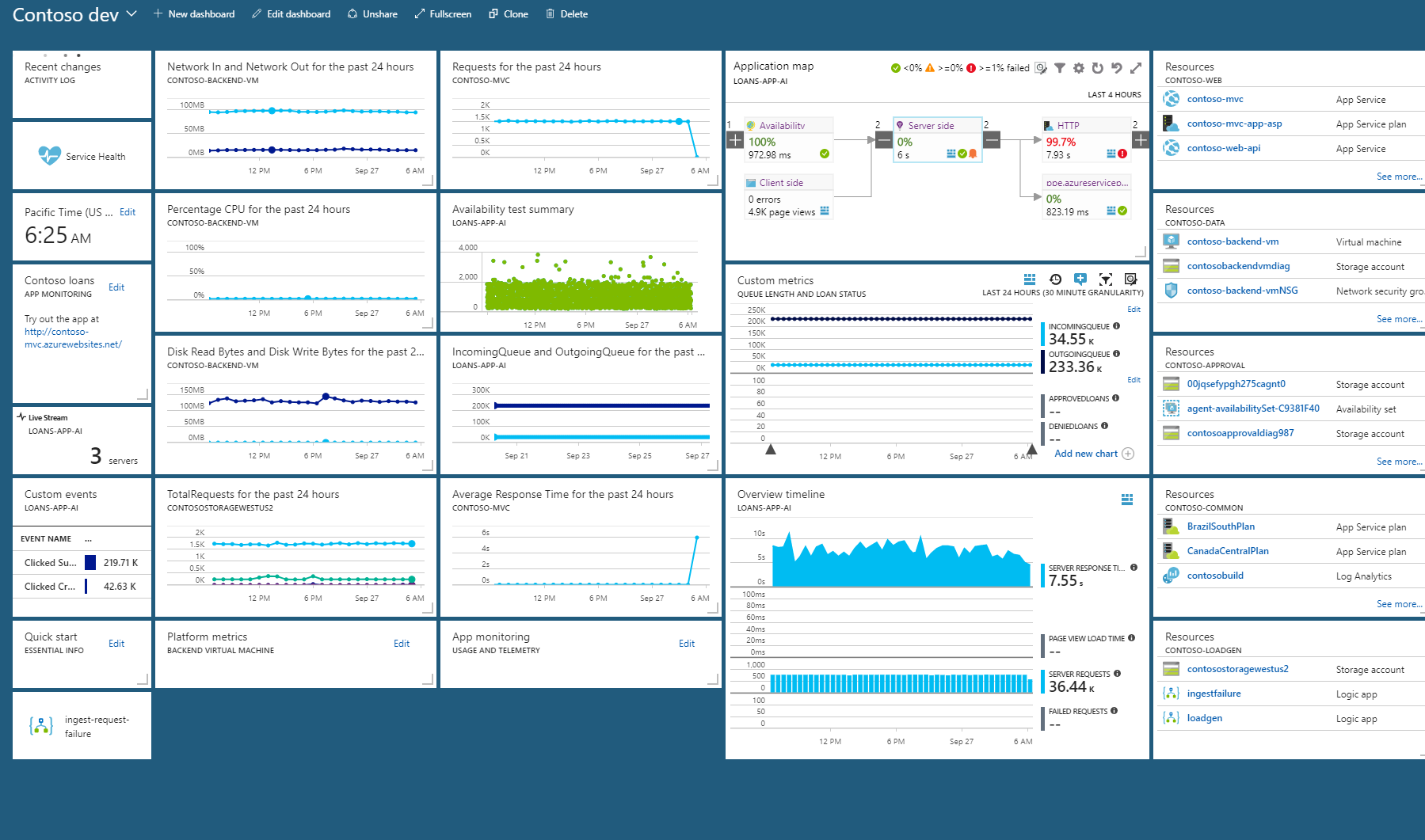The image size is (1425, 840).
Task: Click See more in CONTOSO-APPROVAL resources
Action: click(x=1399, y=462)
